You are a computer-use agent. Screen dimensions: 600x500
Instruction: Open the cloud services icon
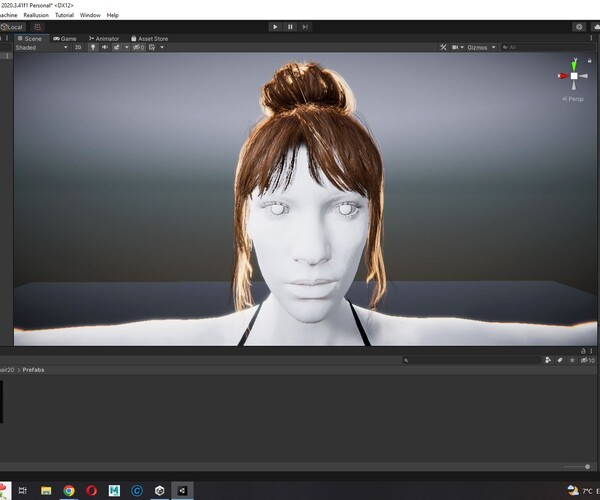click(x=596, y=27)
